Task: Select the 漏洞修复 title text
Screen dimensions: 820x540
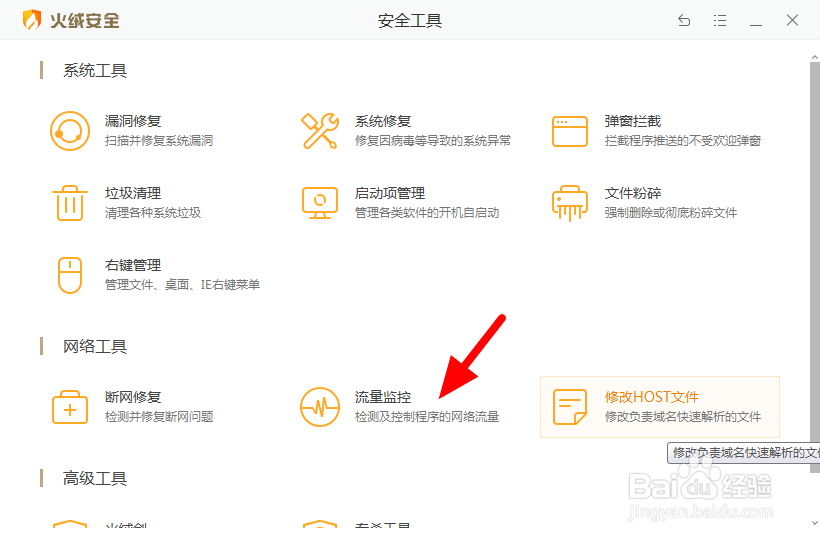Action: coord(133,121)
